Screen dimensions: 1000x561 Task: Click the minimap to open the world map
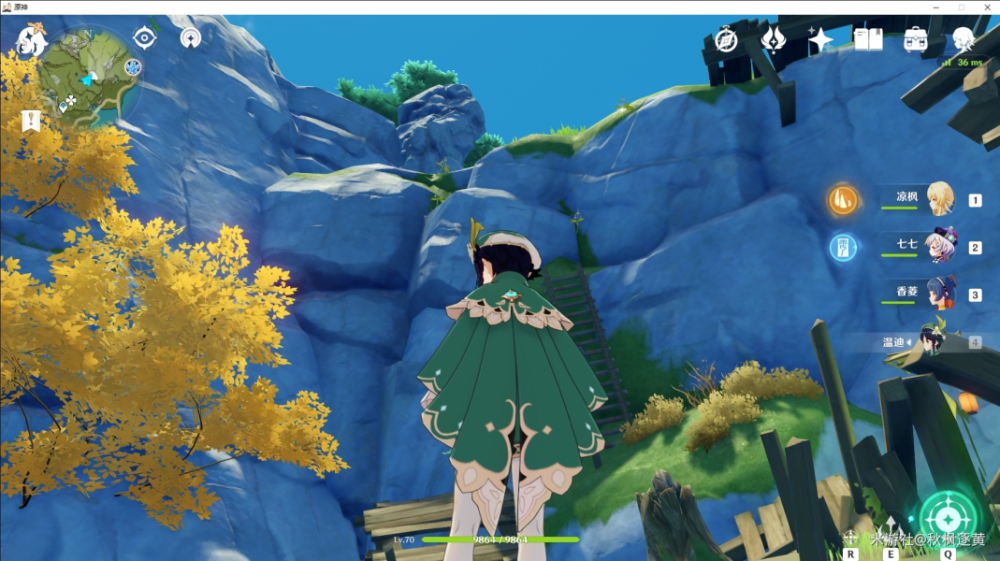(x=87, y=78)
